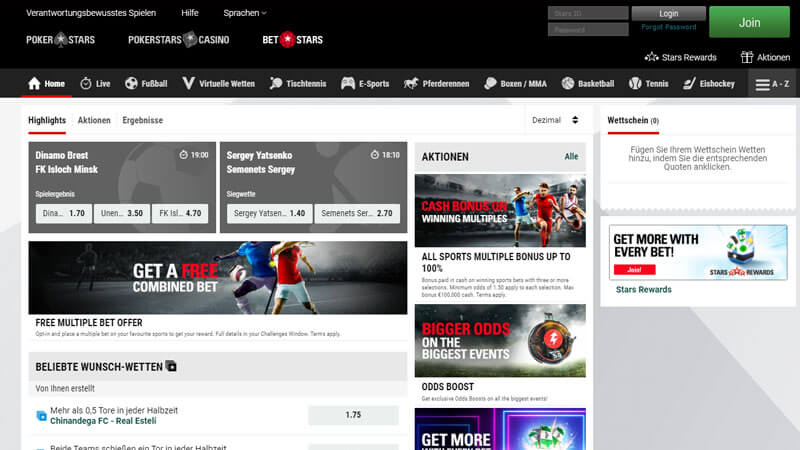Click the ODDS BOOST heading
Image resolution: width=800 pixels, height=450 pixels.
pyautogui.click(x=447, y=387)
